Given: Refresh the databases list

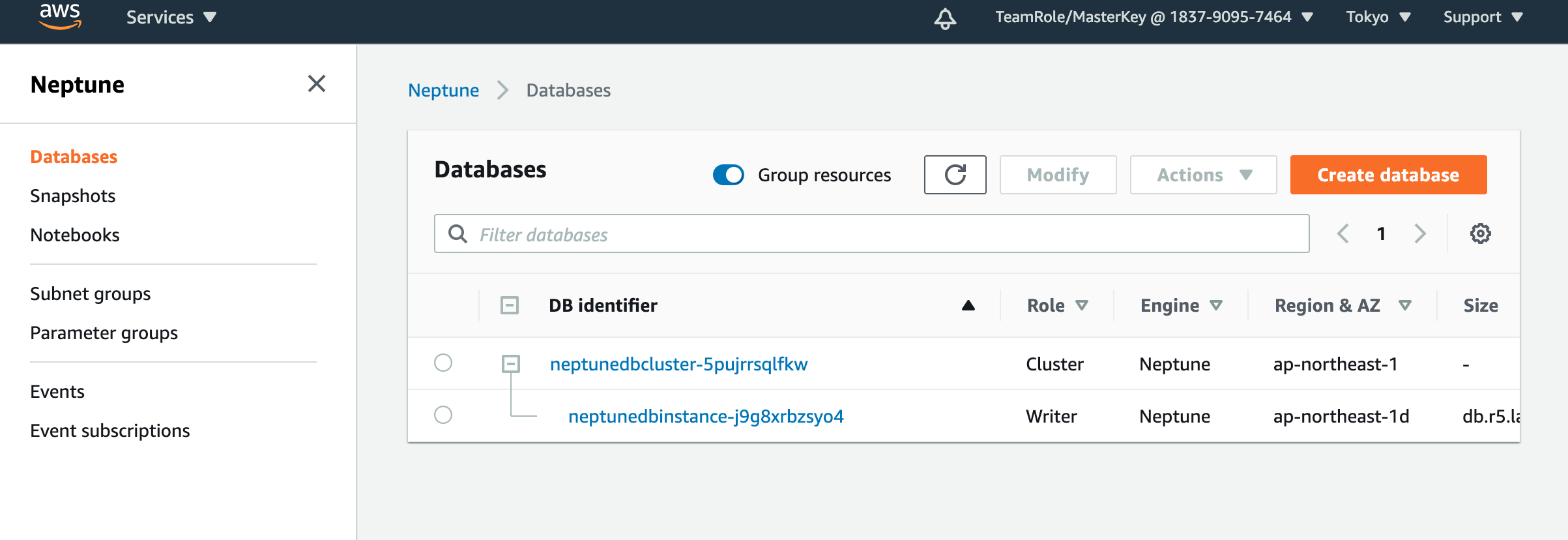Looking at the screenshot, I should tap(955, 175).
